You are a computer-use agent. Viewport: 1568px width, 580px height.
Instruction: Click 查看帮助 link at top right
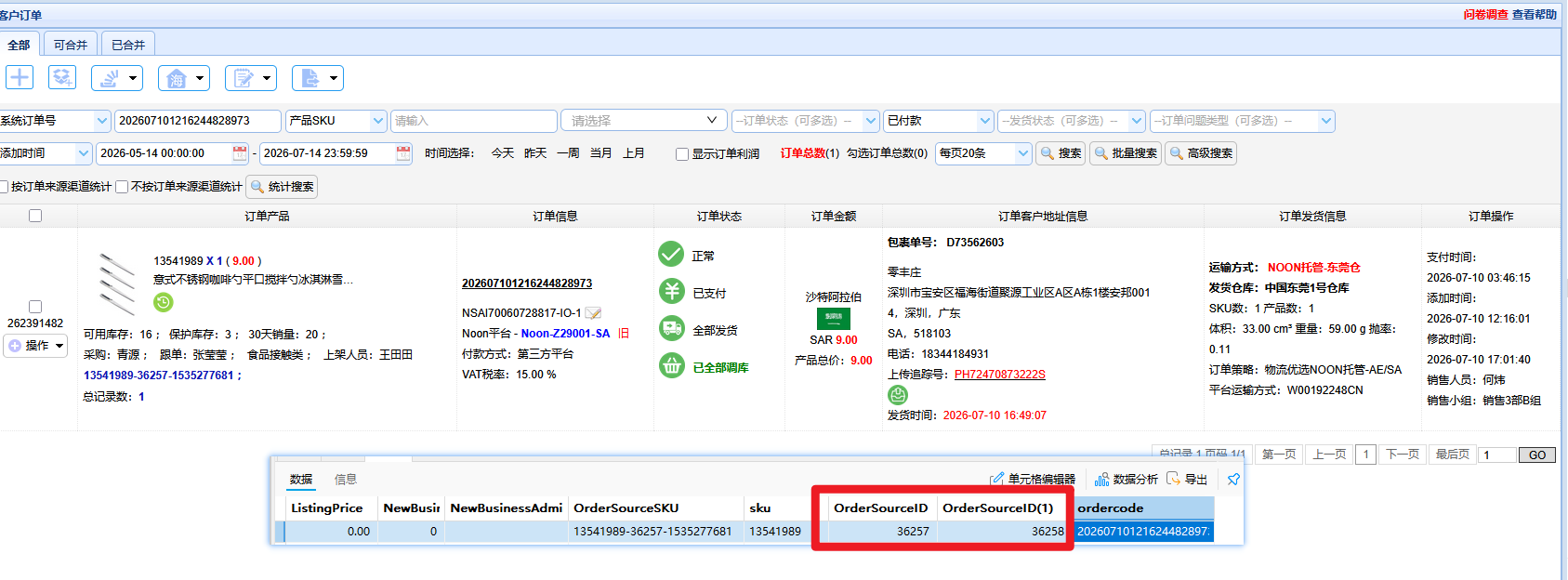tap(1535, 15)
